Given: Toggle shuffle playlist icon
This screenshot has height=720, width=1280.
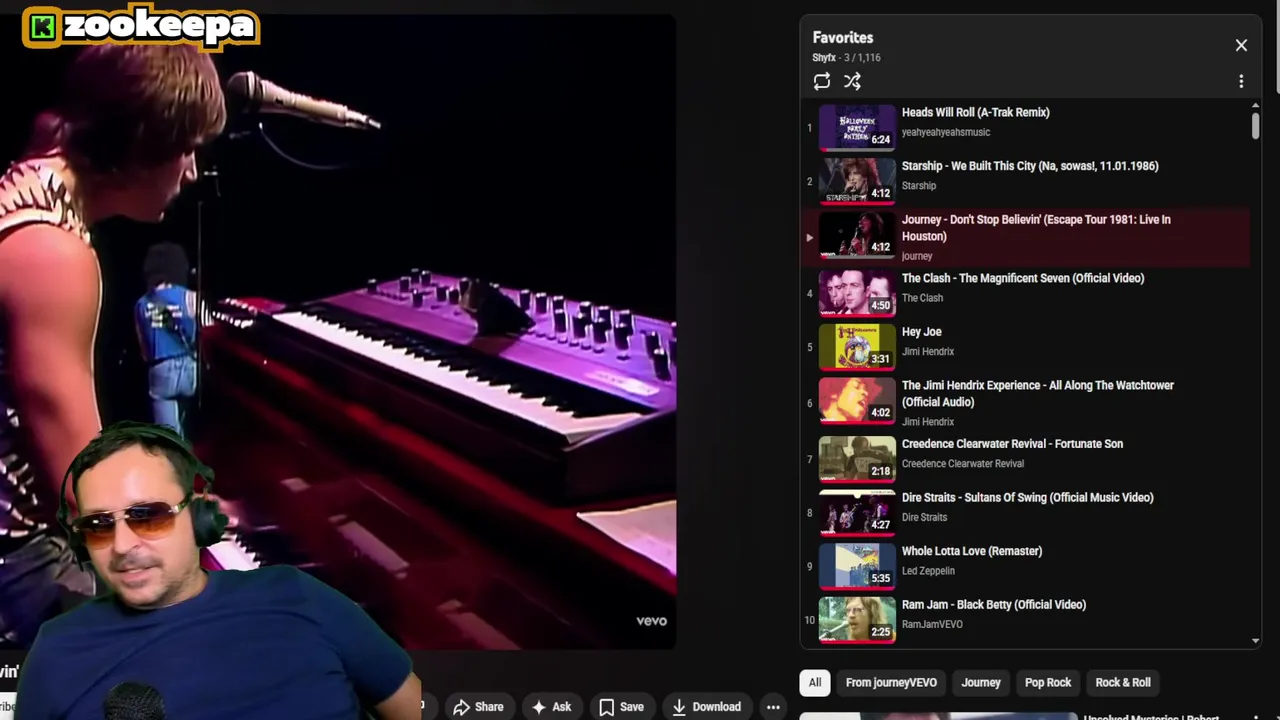Looking at the screenshot, I should [852, 82].
